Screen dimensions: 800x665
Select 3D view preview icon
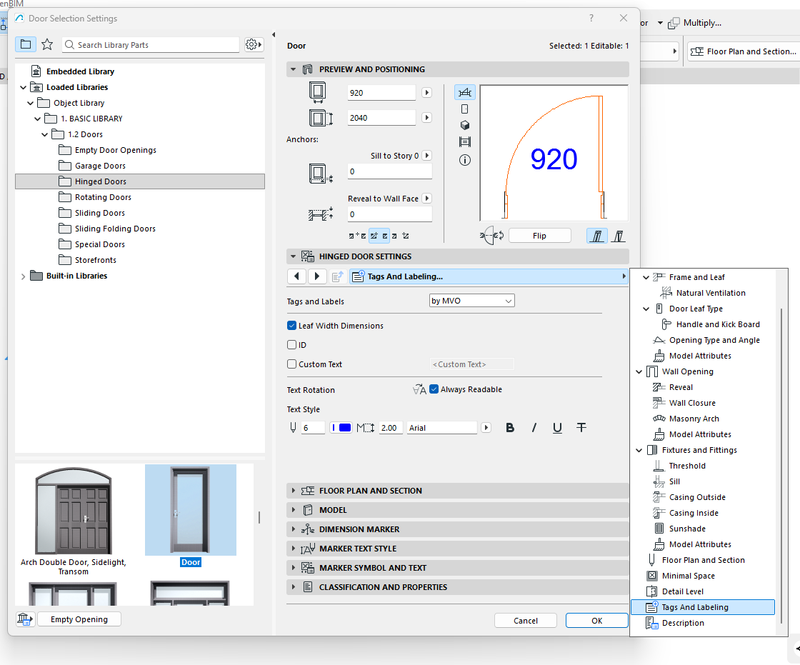(x=464, y=125)
